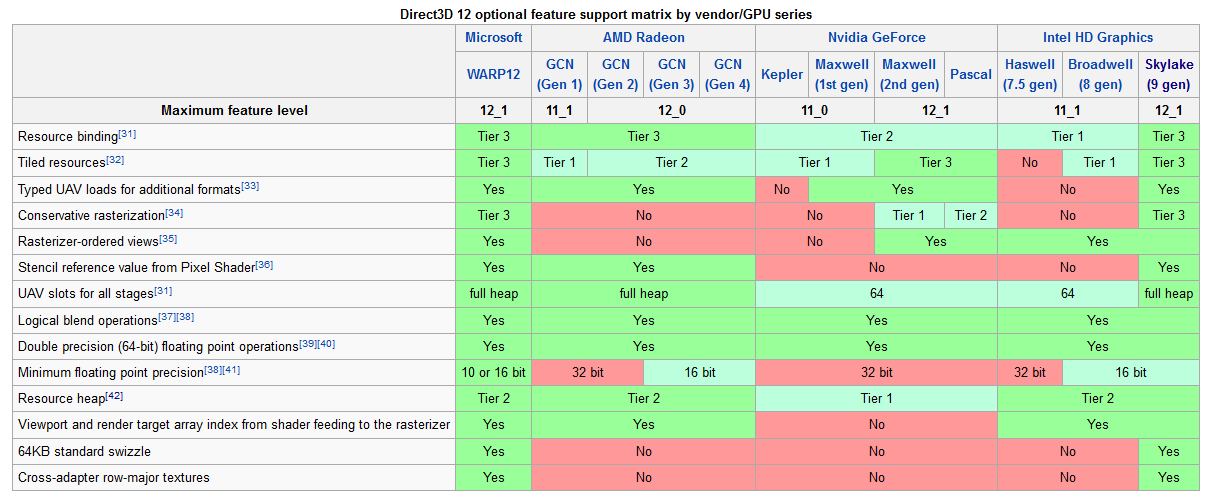Select the '12_0' maximum feature level cell
The width and height of the screenshot is (1218, 502).
click(x=671, y=110)
